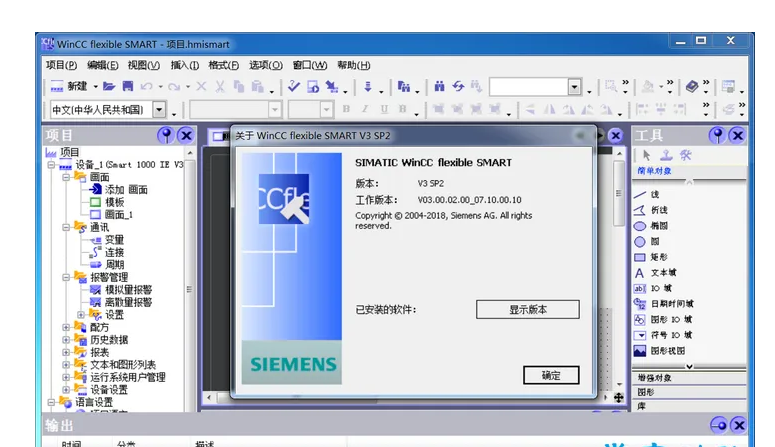This screenshot has height=447, width=775.
Task: Select 变量 in project tree
Action: click(107, 240)
